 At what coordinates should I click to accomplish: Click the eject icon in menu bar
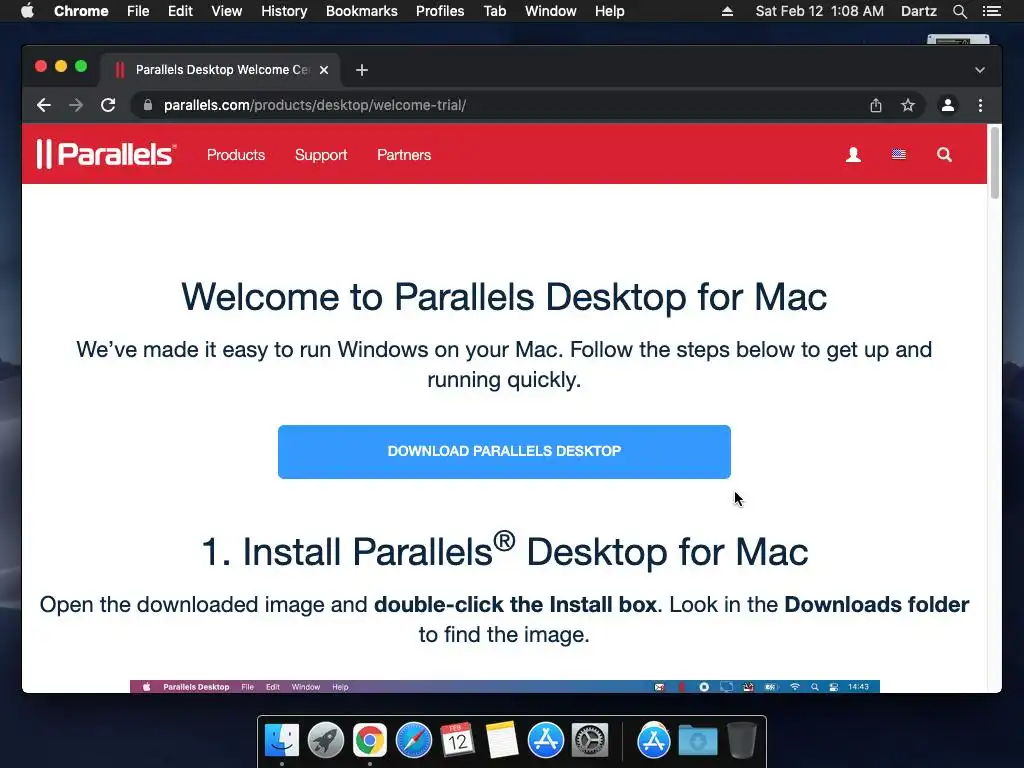pyautogui.click(x=727, y=11)
